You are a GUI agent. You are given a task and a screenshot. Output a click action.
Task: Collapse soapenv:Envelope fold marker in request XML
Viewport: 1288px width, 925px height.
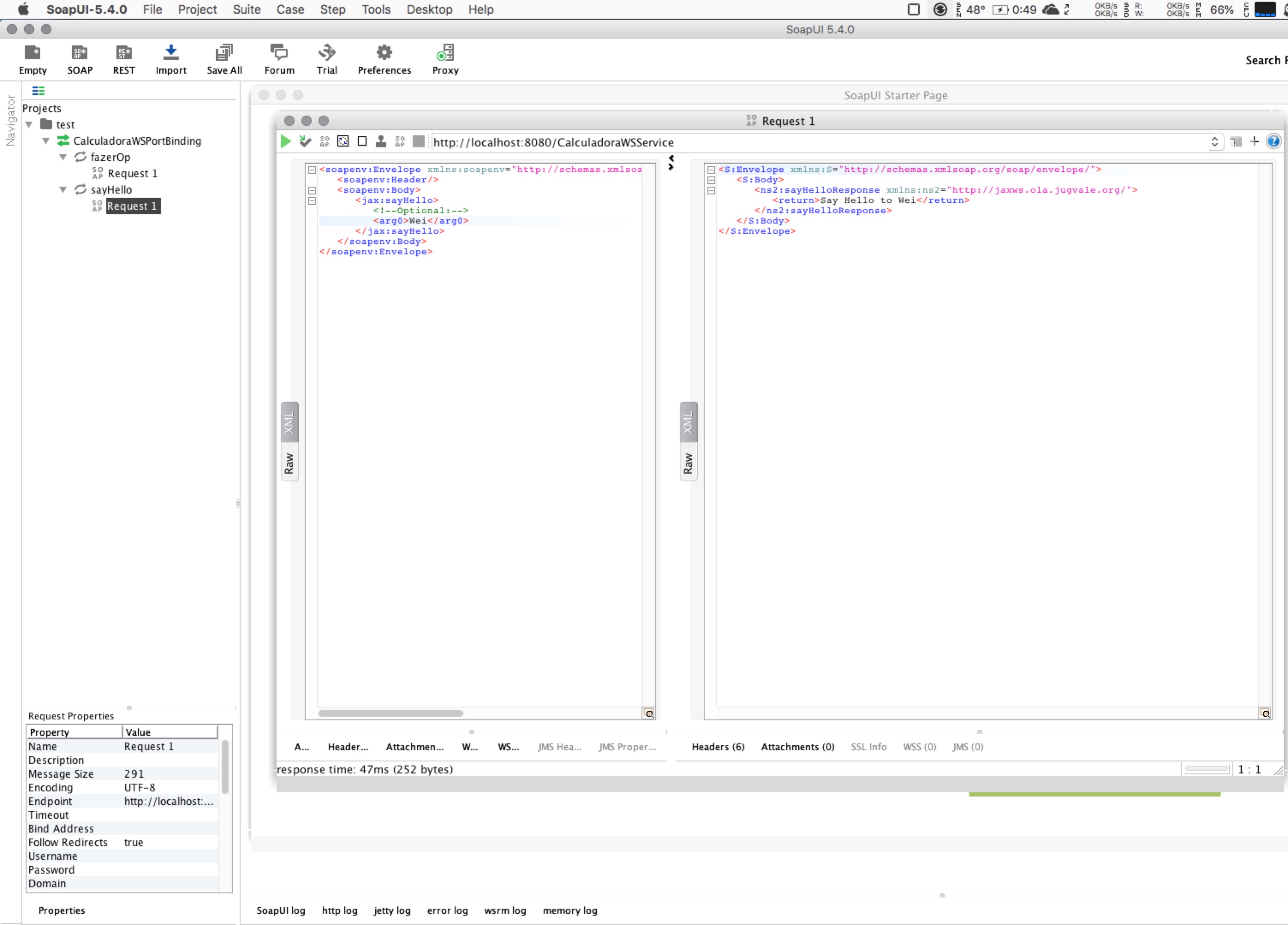point(312,169)
